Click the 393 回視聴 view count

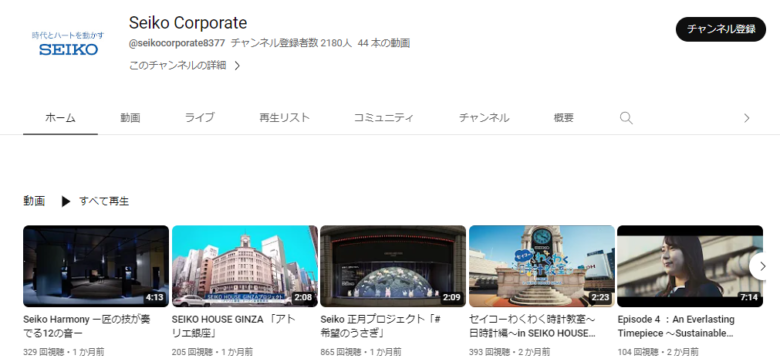(x=491, y=352)
